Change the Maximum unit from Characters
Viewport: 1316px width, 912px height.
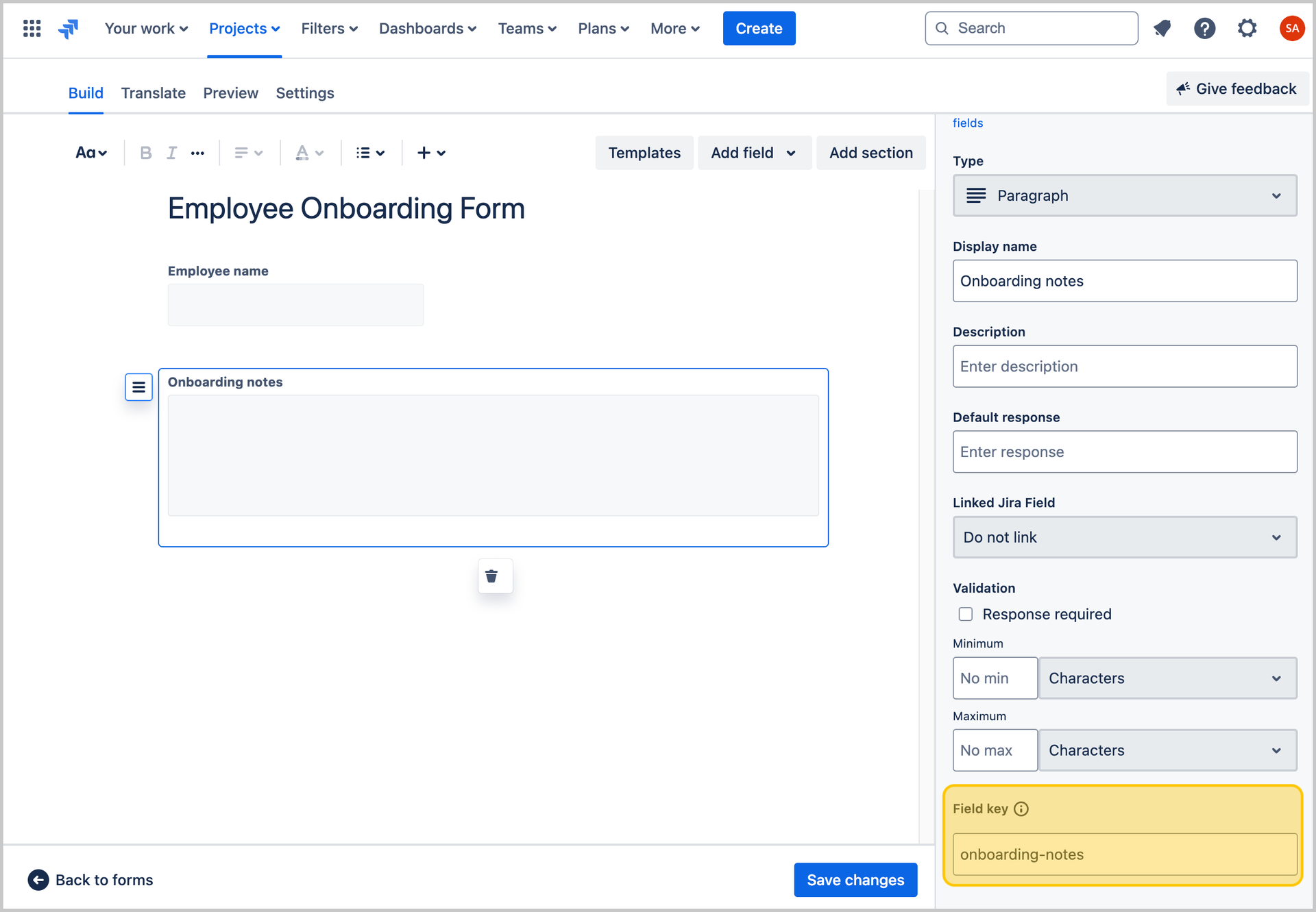pos(1167,750)
